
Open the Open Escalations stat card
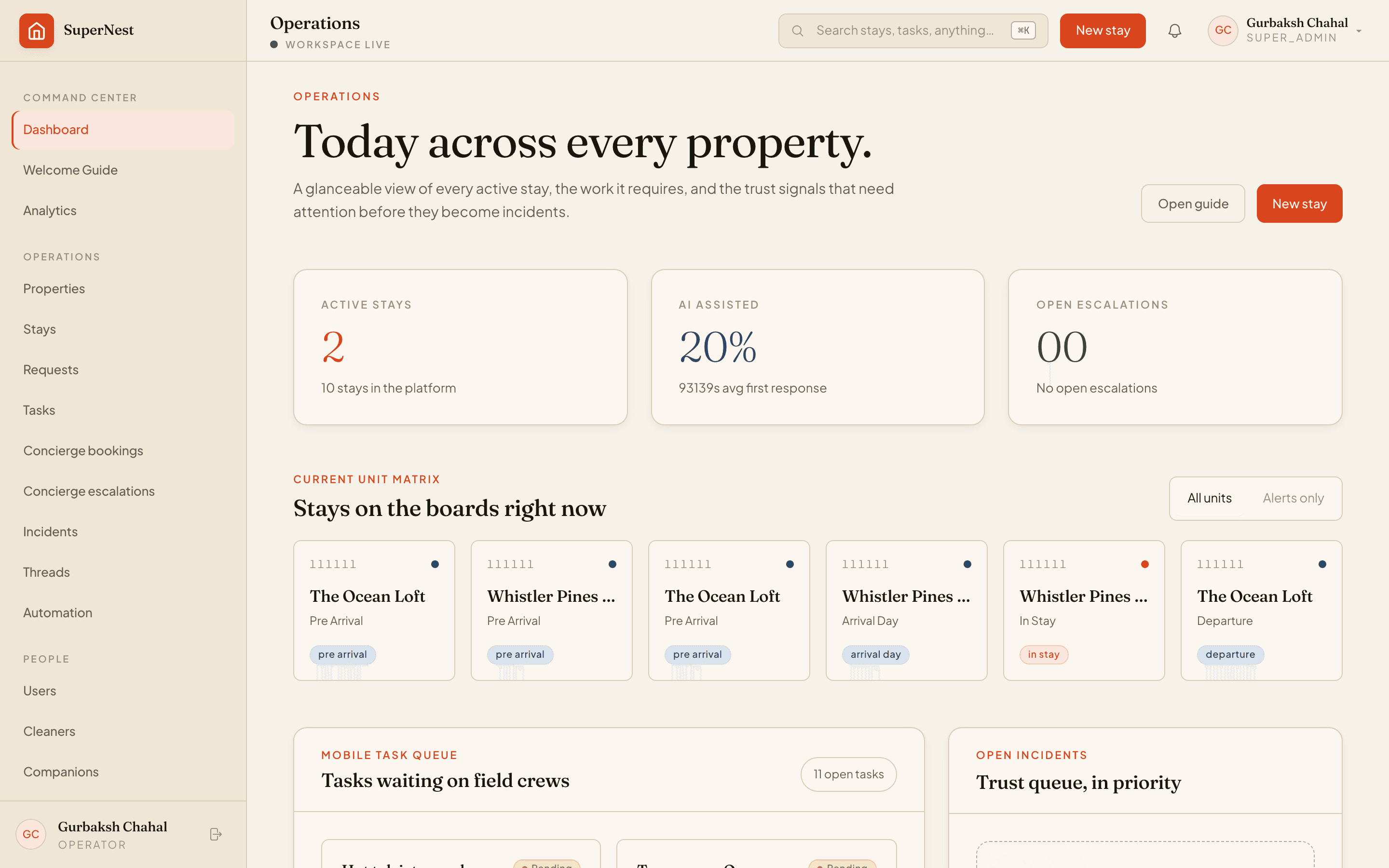pos(1175,347)
